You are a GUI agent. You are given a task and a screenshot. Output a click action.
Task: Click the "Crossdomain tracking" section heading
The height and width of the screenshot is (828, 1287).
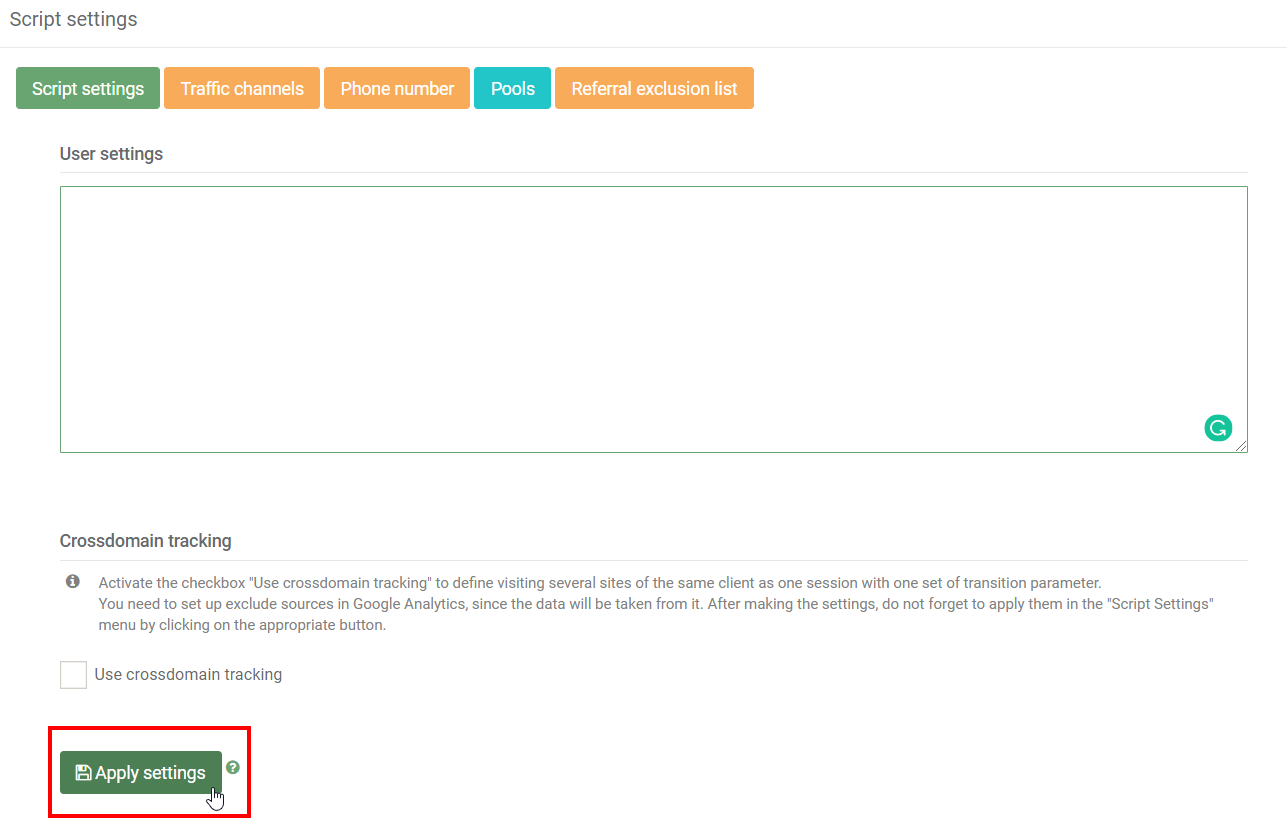pos(145,541)
